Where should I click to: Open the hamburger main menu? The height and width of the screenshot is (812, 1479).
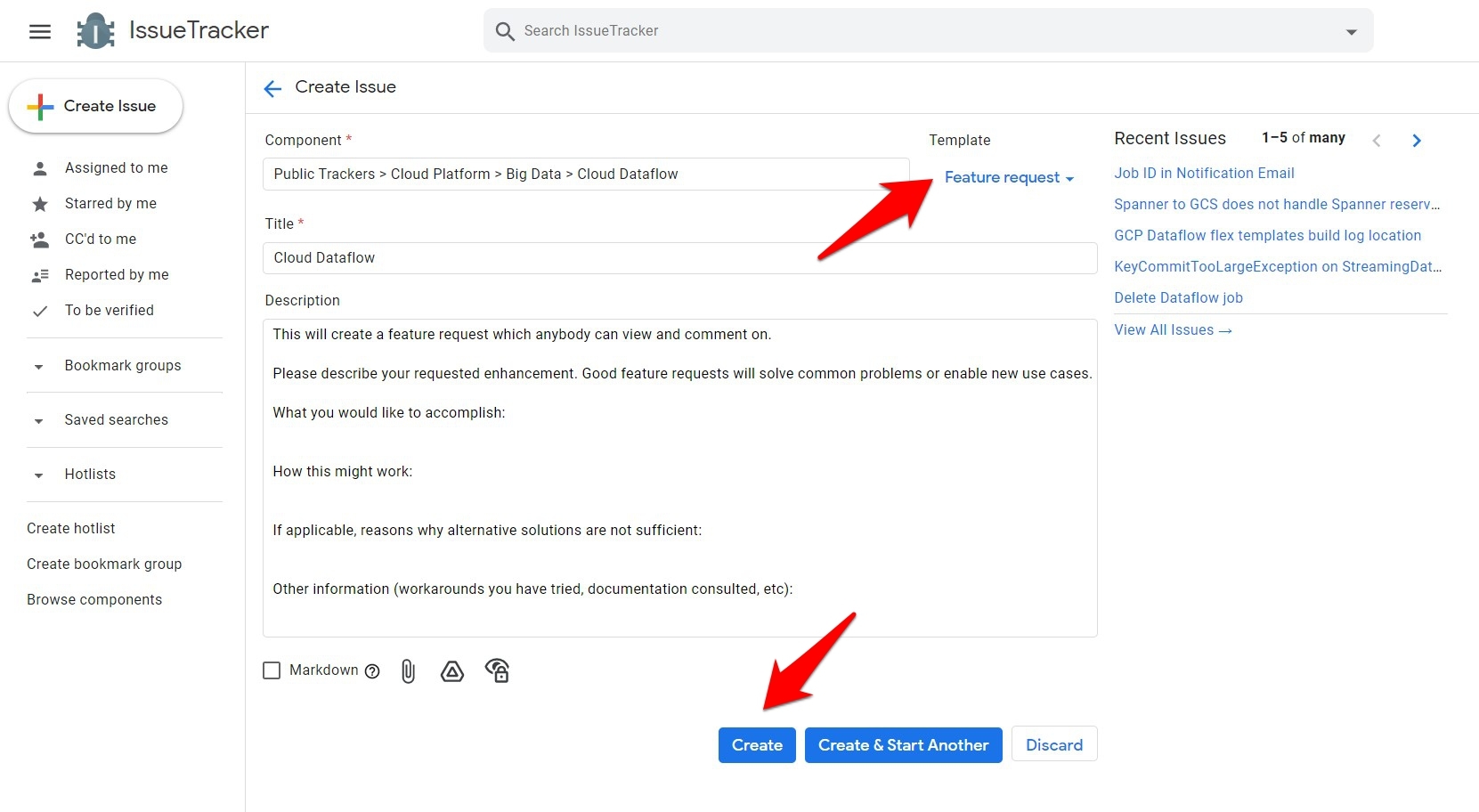point(40,32)
